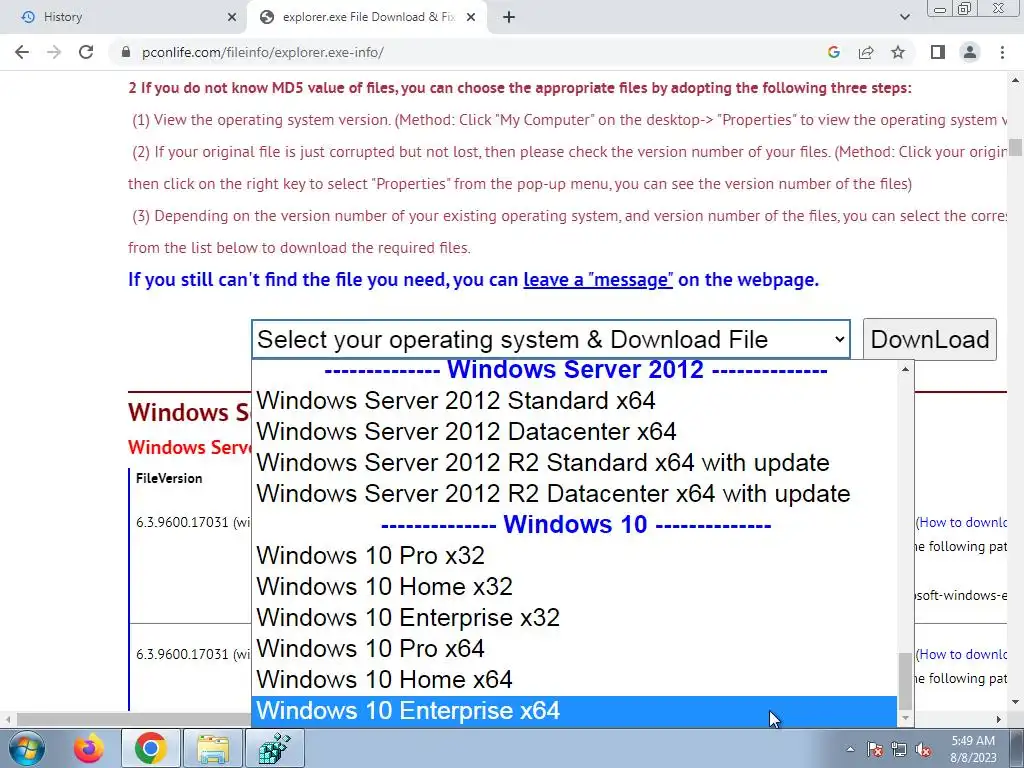Select Windows 10 Home x64 option
The image size is (1024, 768).
point(574,679)
